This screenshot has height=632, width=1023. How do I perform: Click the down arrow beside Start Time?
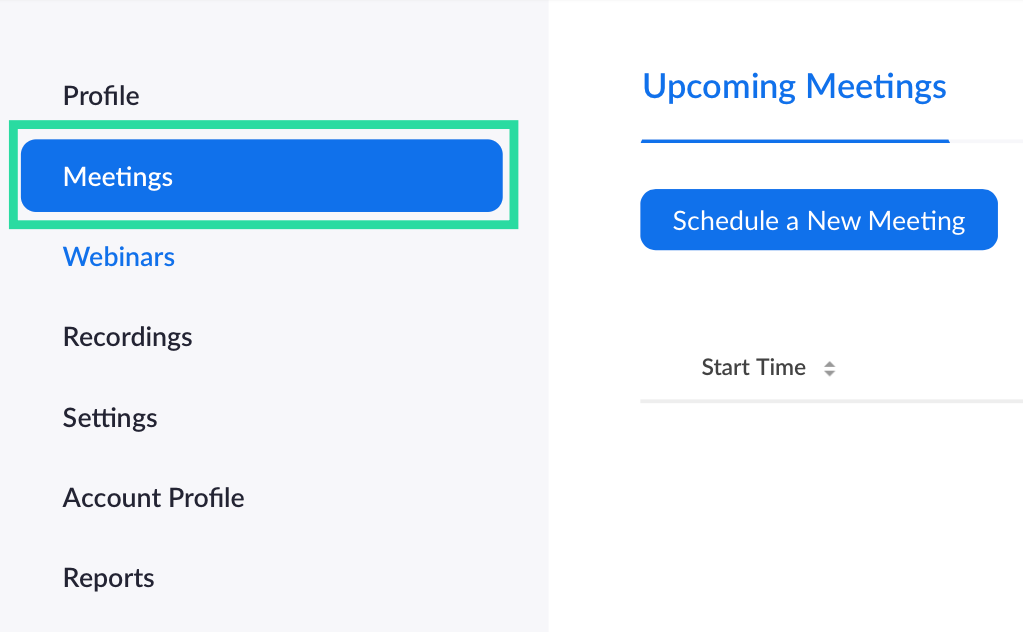[x=829, y=374]
